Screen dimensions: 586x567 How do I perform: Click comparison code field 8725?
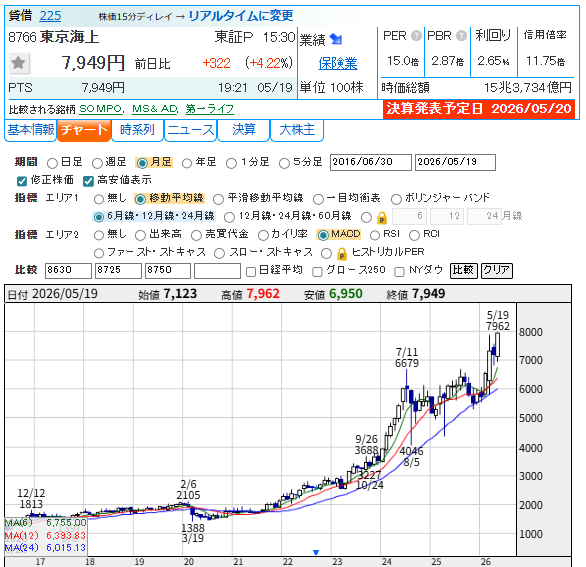point(118,271)
